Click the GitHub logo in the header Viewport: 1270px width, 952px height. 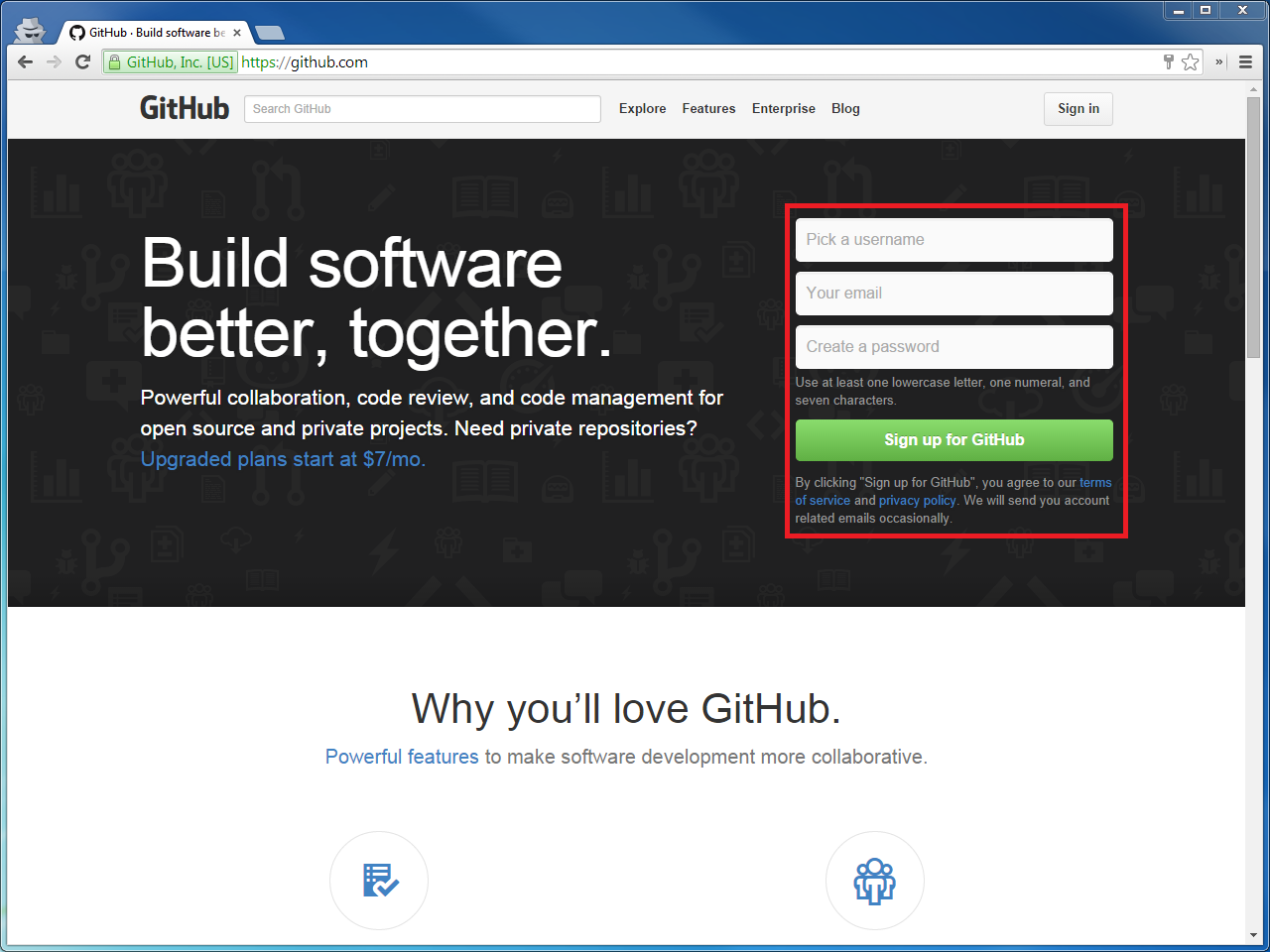[185, 108]
